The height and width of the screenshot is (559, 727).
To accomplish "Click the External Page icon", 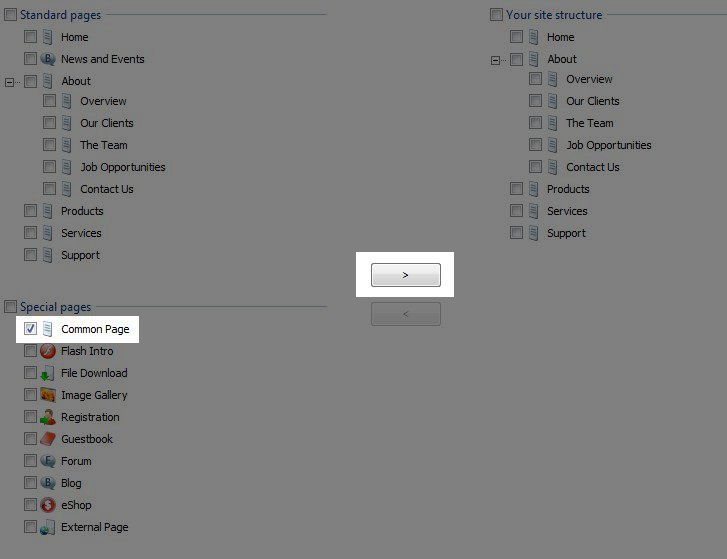I will [48, 527].
